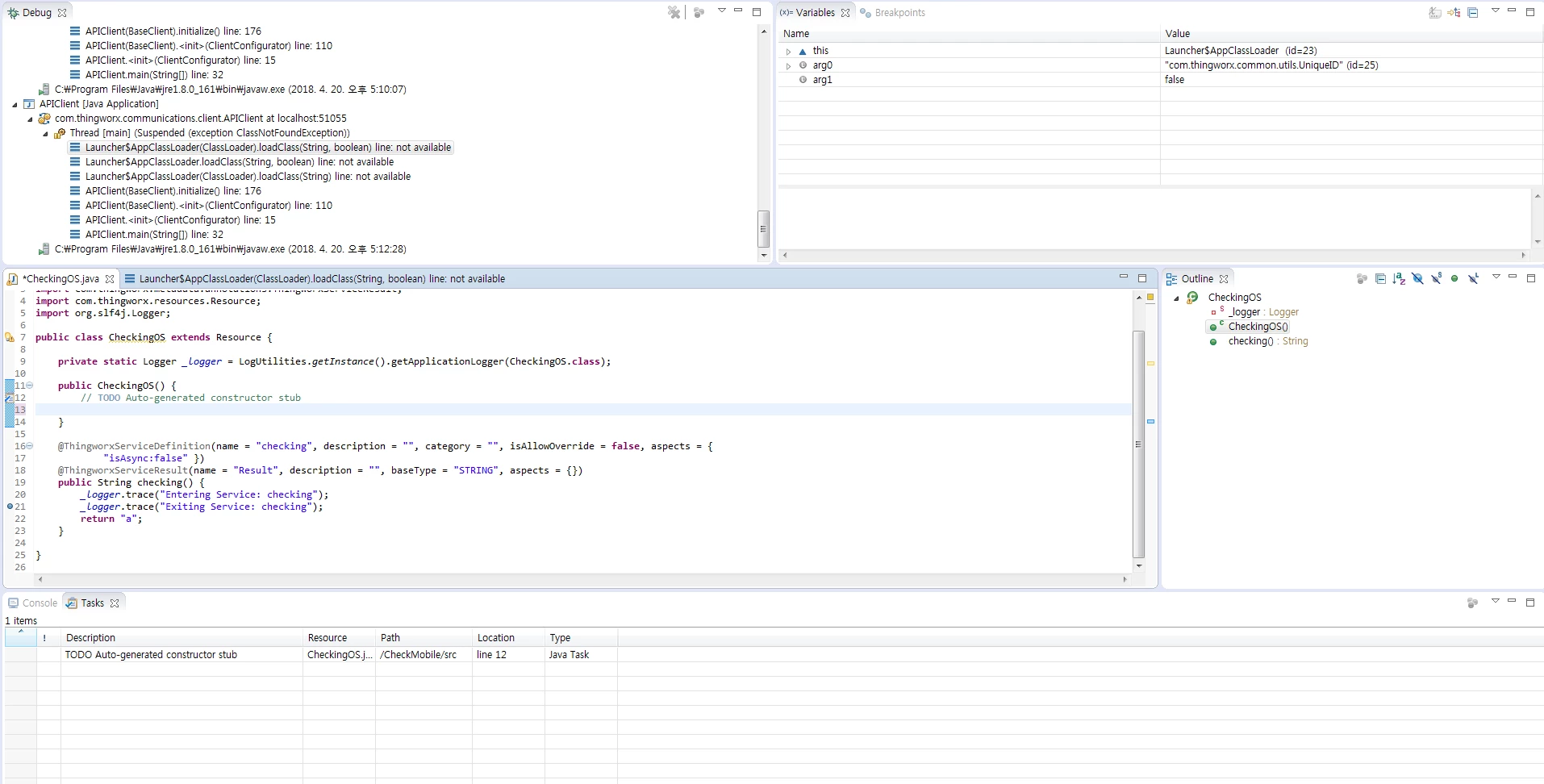Toggle Hide Static Members in Outline
This screenshot has width=1544, height=784.
pyautogui.click(x=1436, y=278)
